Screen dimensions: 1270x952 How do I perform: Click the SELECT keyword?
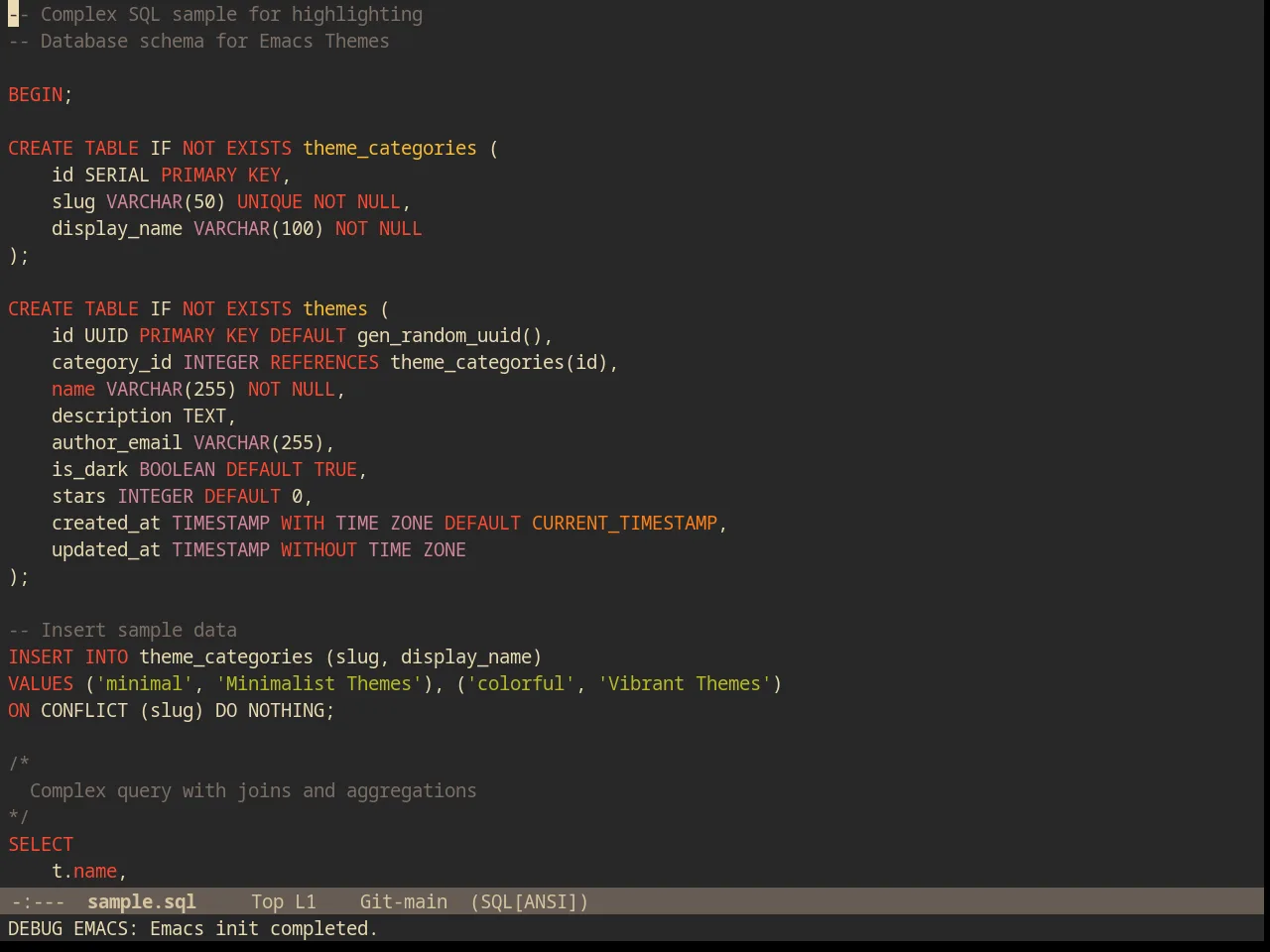41,844
